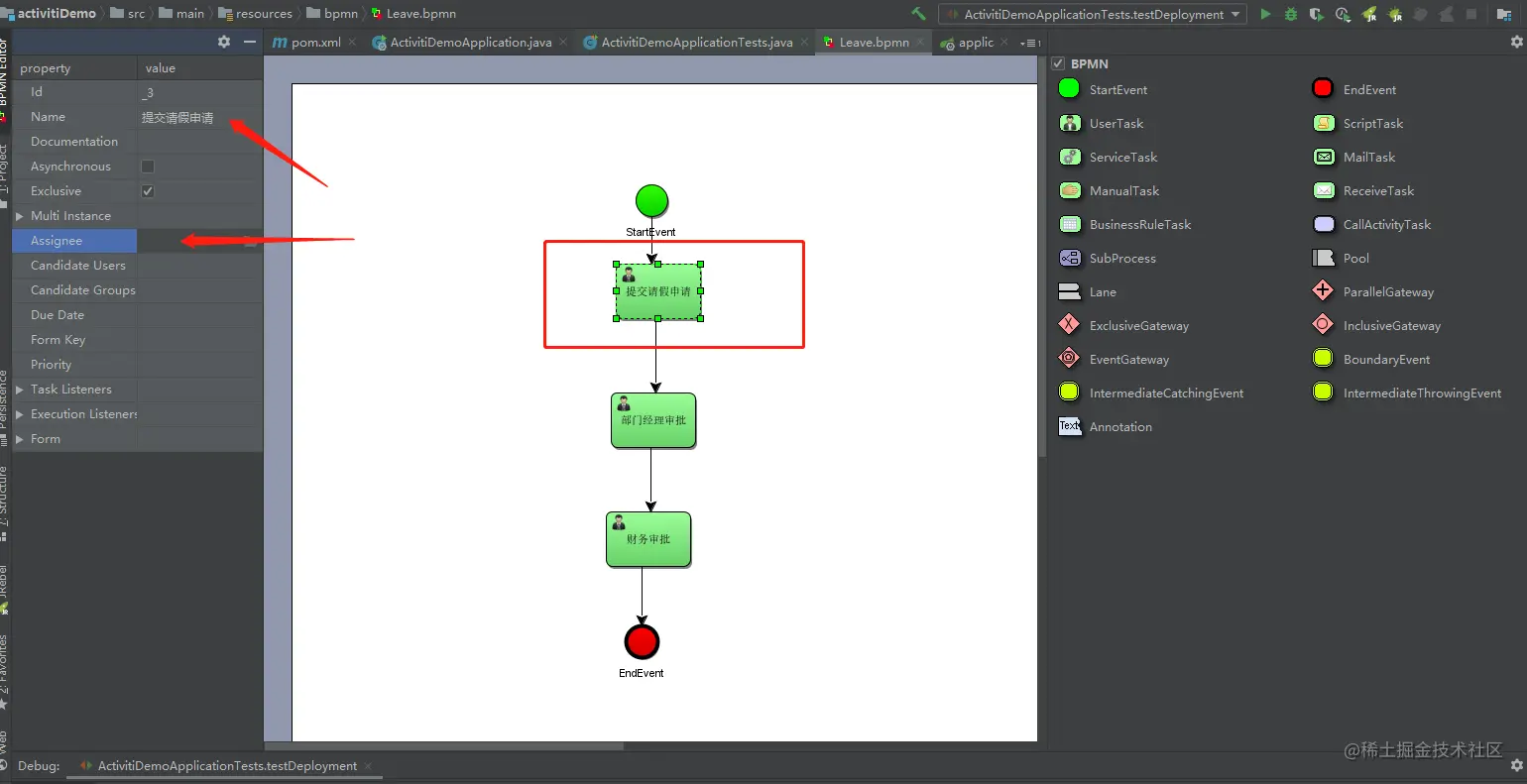1527x784 pixels.
Task: Click the bpmn breadcrumb folder
Action: pos(333,14)
